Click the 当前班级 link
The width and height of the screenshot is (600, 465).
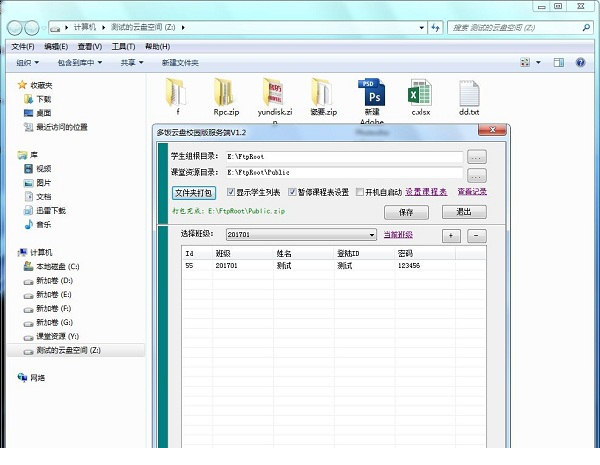pos(398,235)
